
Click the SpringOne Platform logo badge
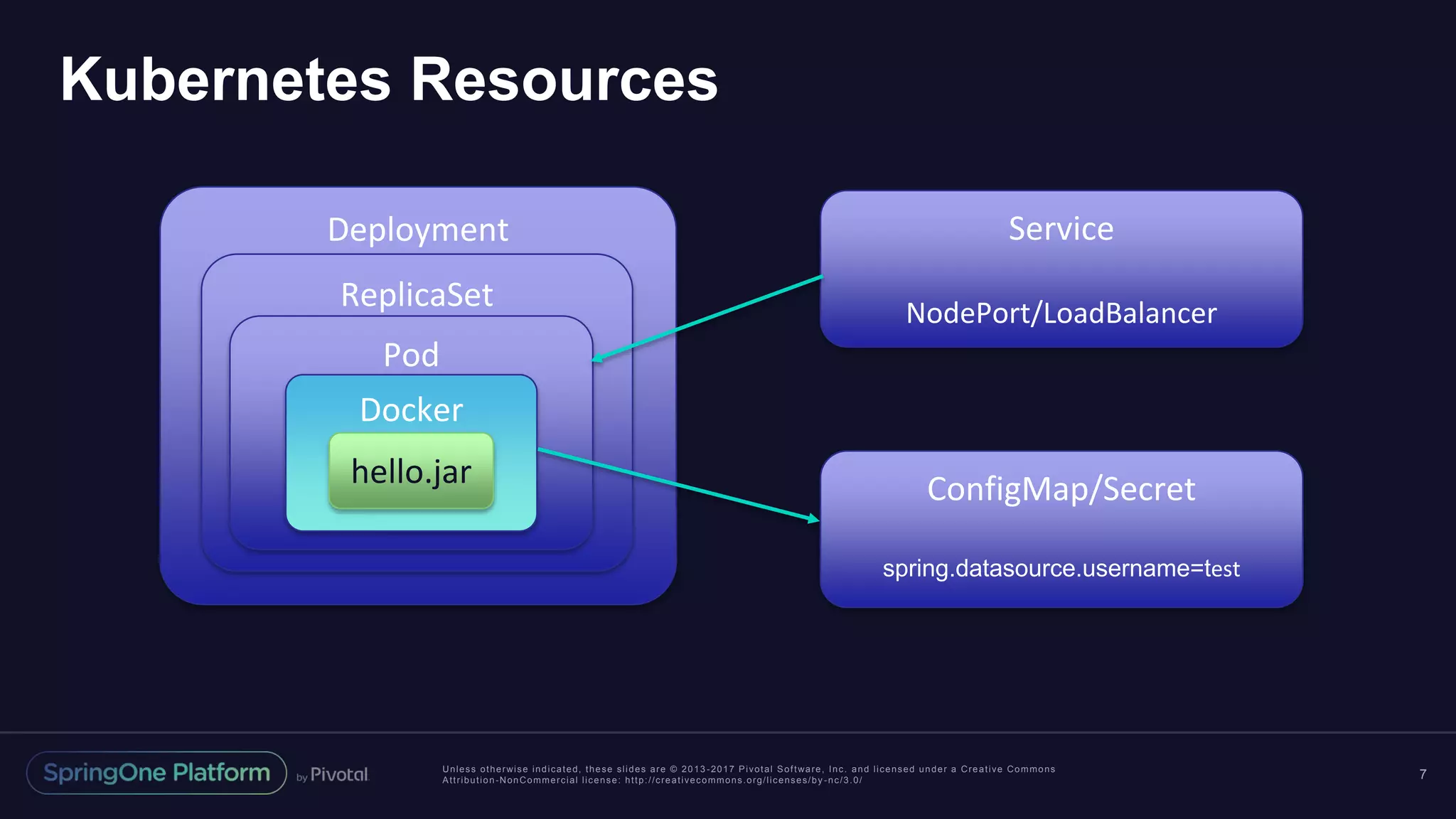(156, 773)
